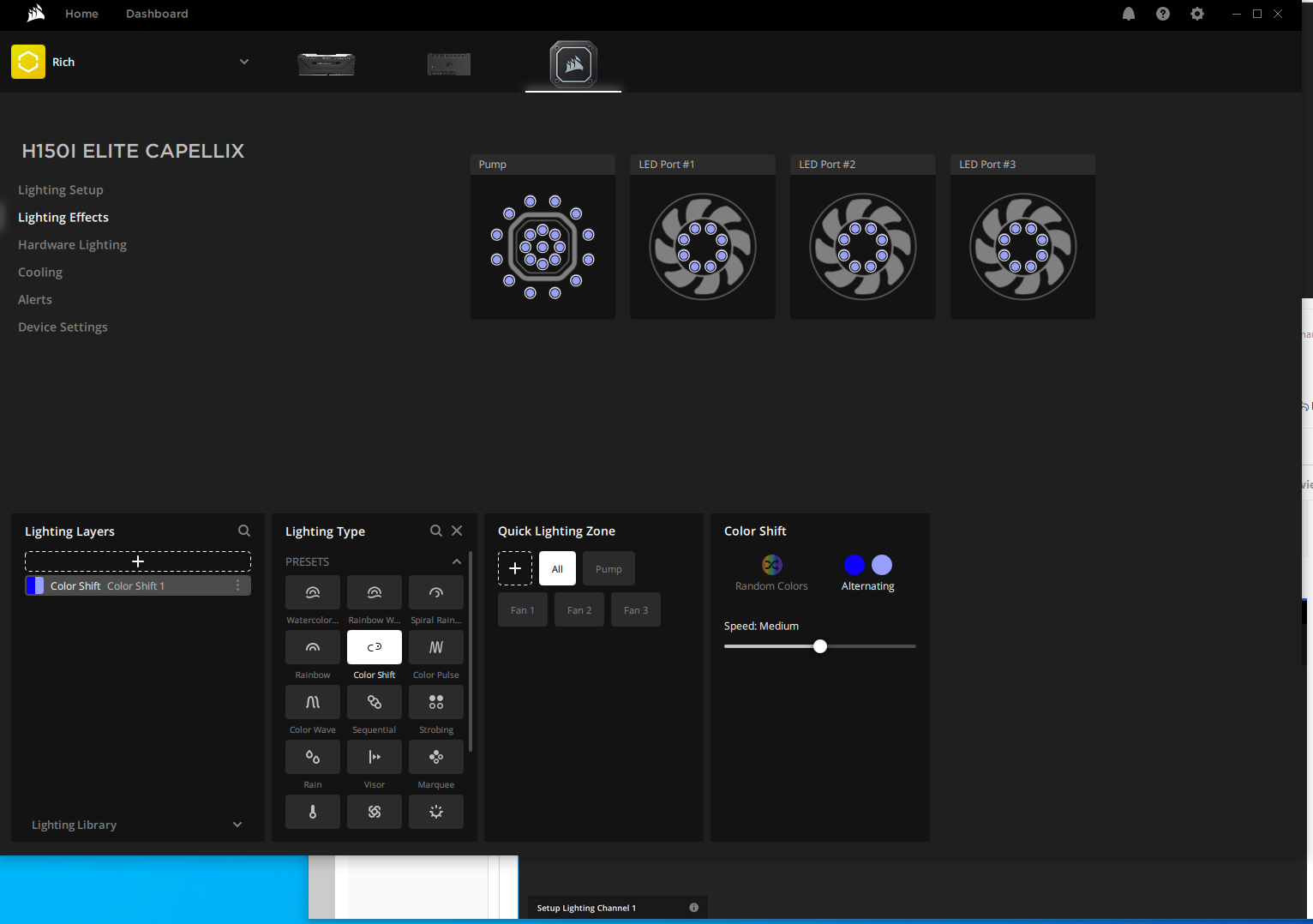Viewport: 1313px width, 924px height.
Task: Select the motherboard device thumbnail
Action: click(449, 63)
